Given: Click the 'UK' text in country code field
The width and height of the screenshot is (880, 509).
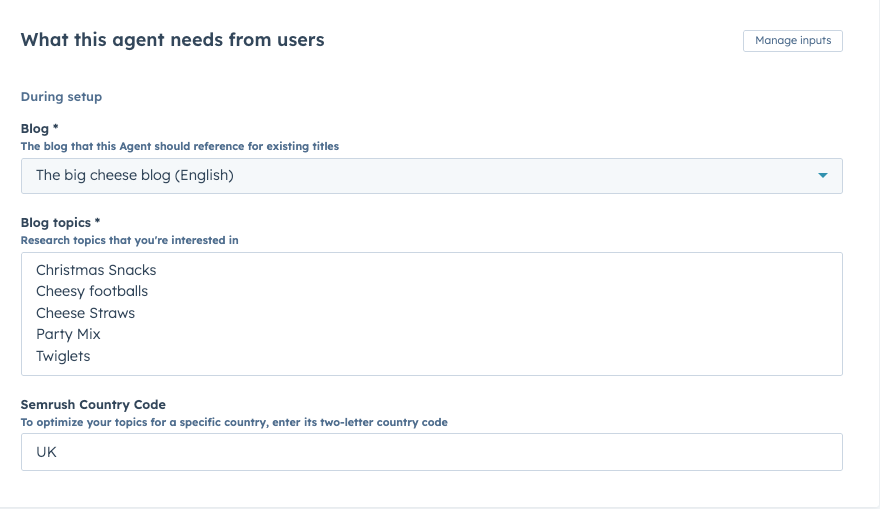Looking at the screenshot, I should click(x=46, y=452).
